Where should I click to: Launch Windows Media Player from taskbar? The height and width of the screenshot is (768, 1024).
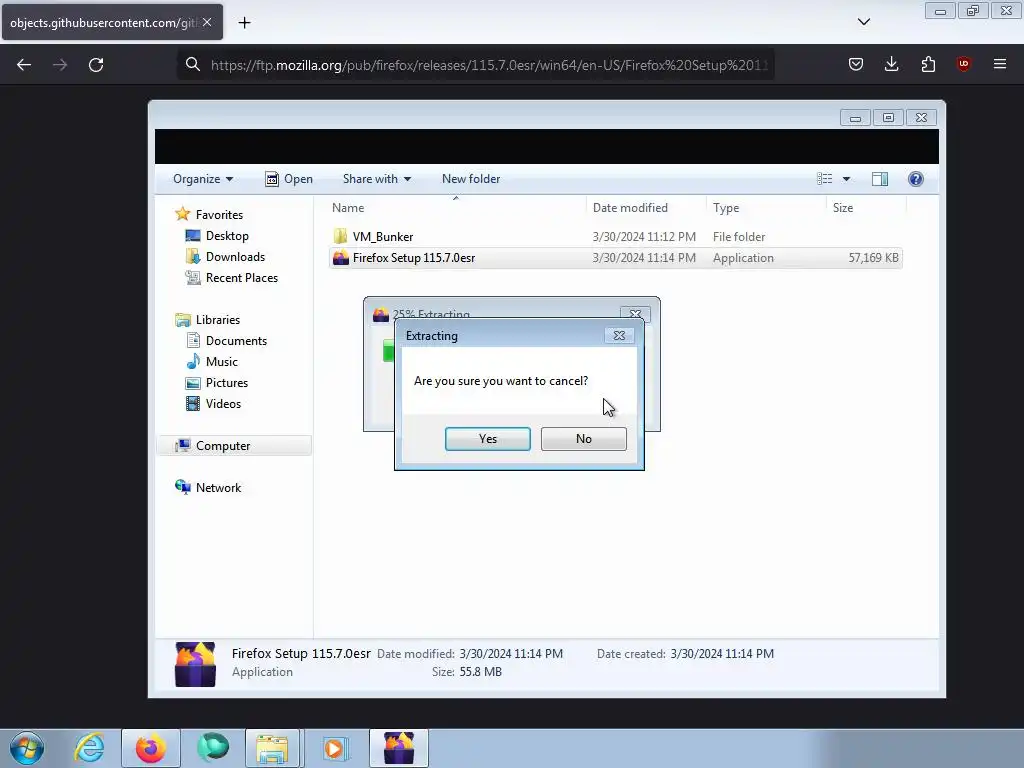tap(335, 748)
